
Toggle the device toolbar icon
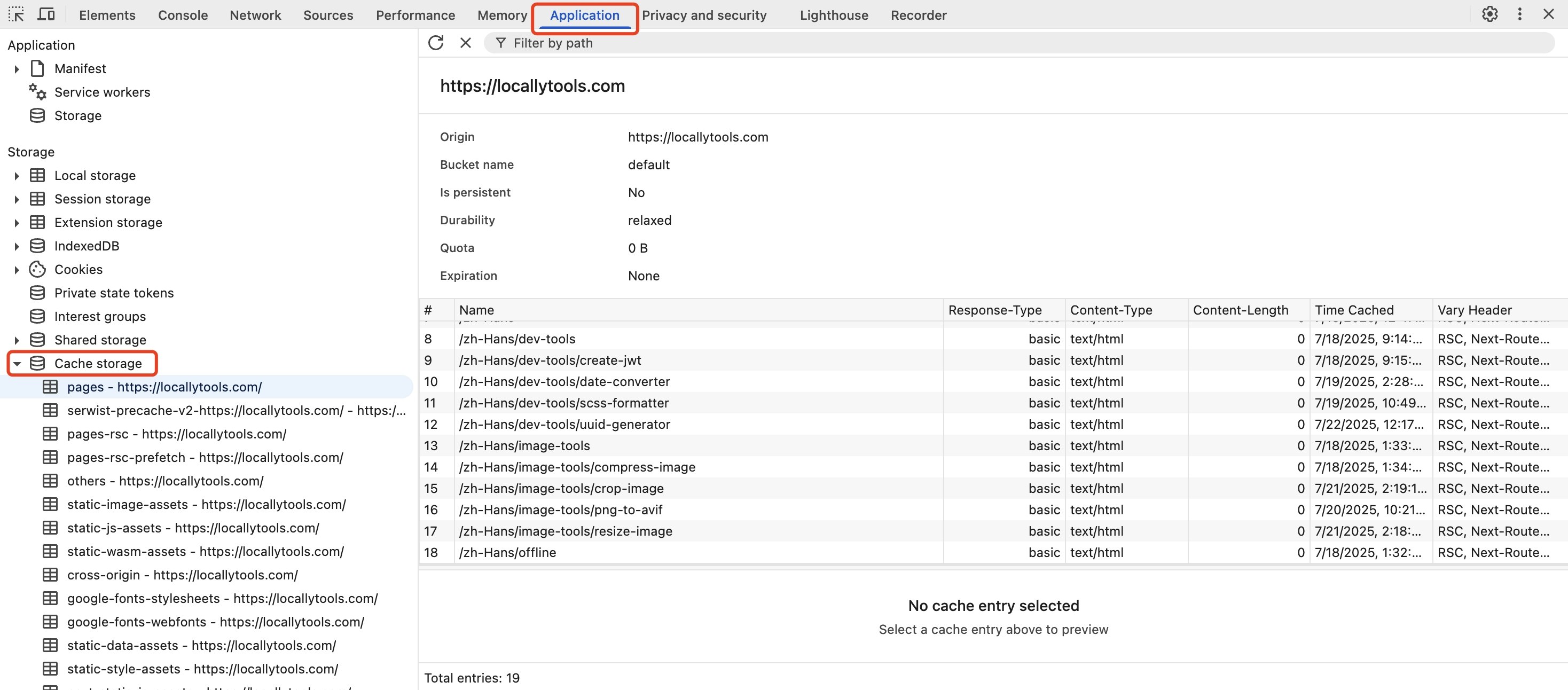click(x=46, y=14)
